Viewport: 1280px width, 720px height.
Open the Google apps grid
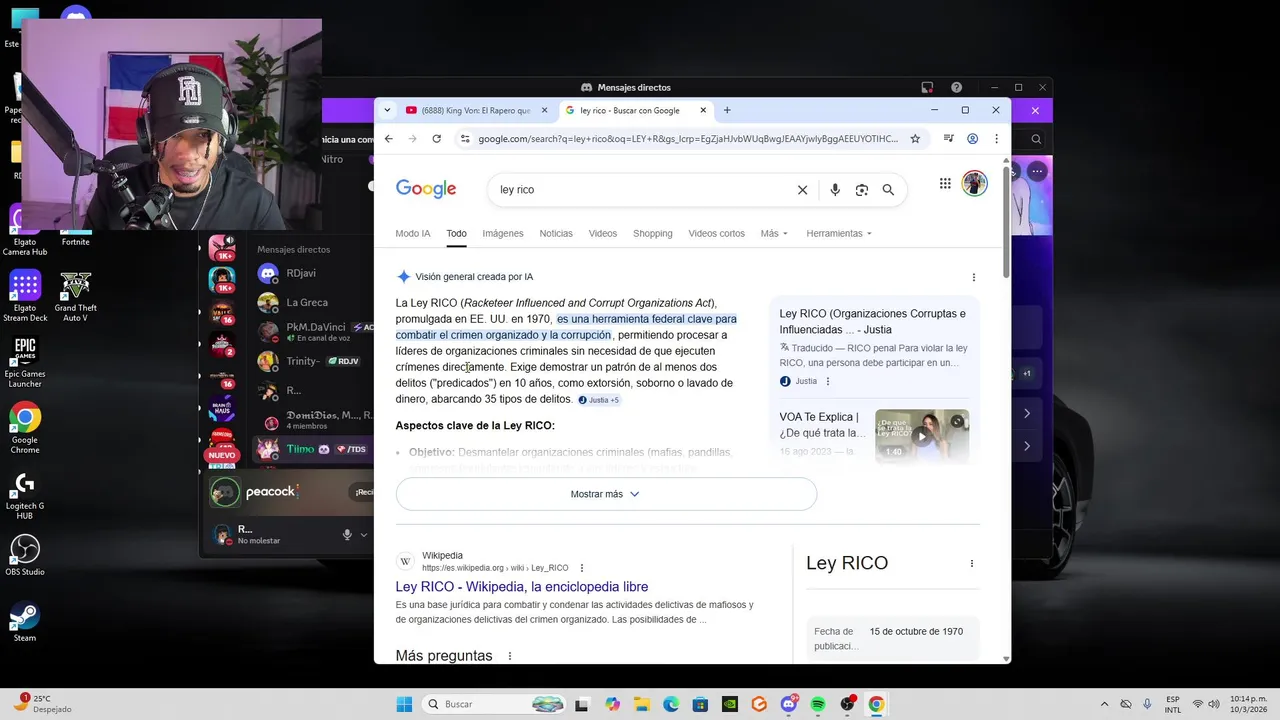click(x=945, y=183)
